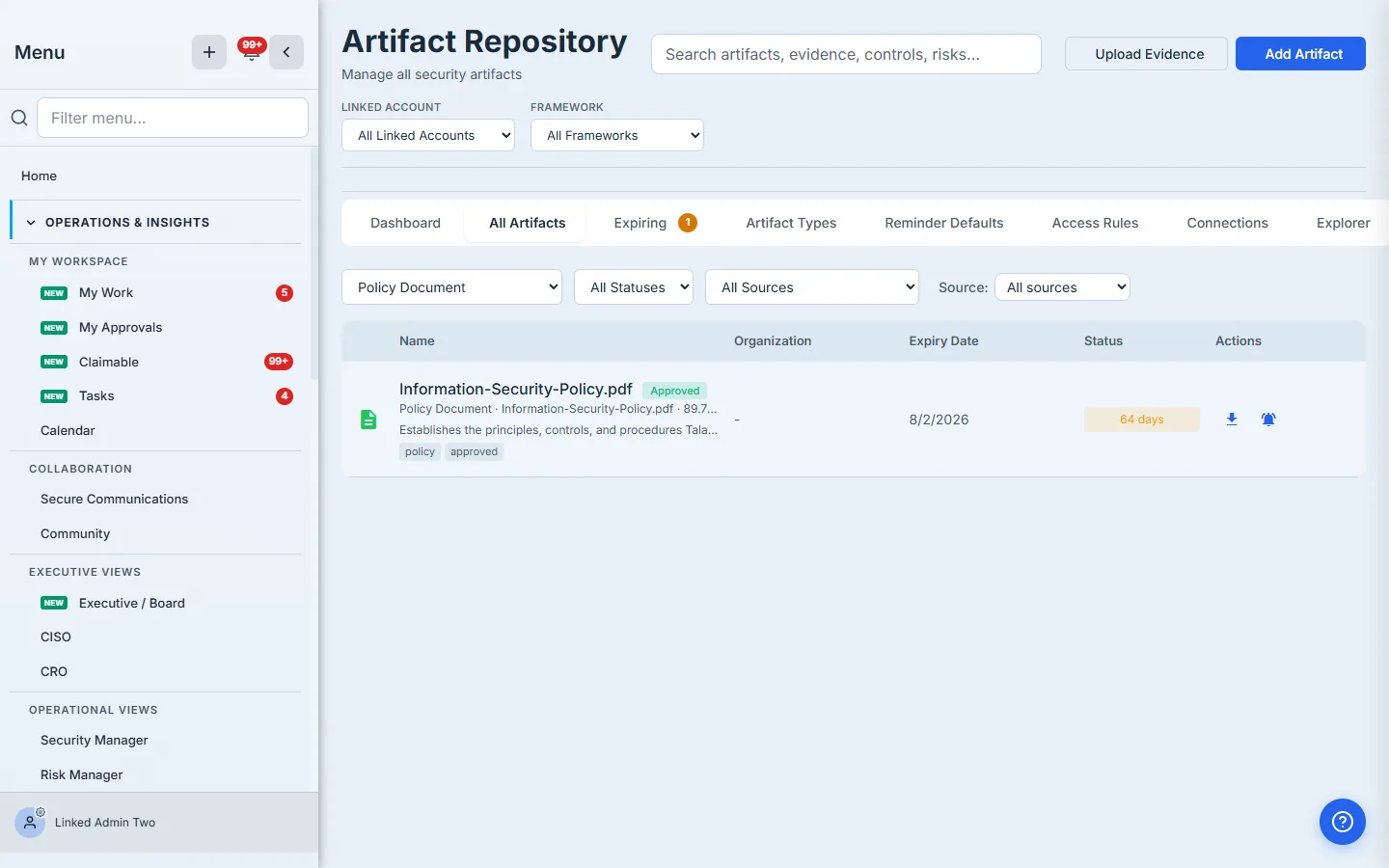
Task: Open My Work in the sidebar
Action: (x=106, y=293)
